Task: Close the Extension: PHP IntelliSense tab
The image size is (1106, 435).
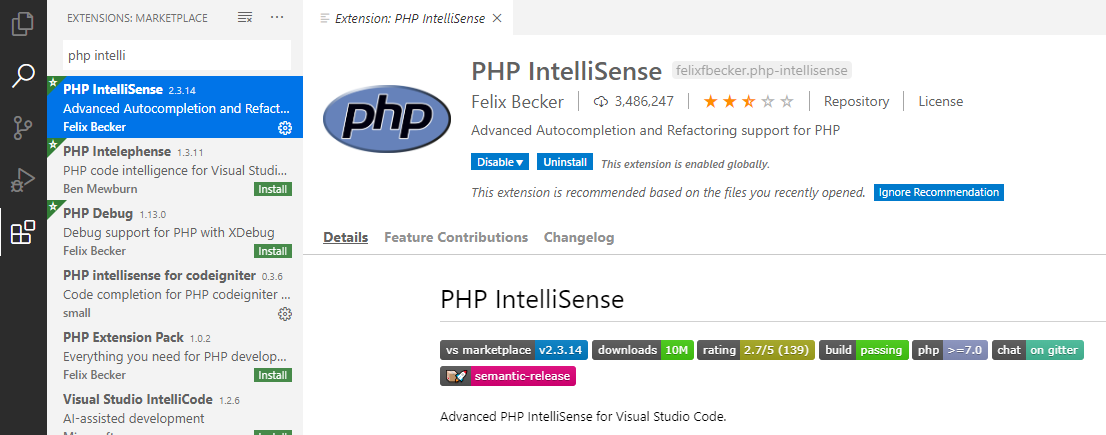Action: [497, 19]
